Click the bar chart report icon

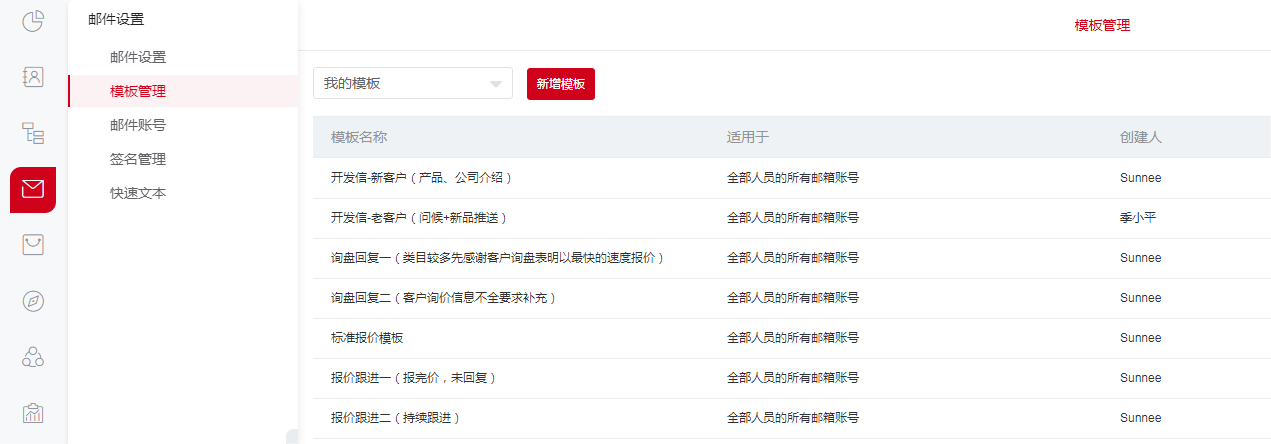(x=33, y=413)
